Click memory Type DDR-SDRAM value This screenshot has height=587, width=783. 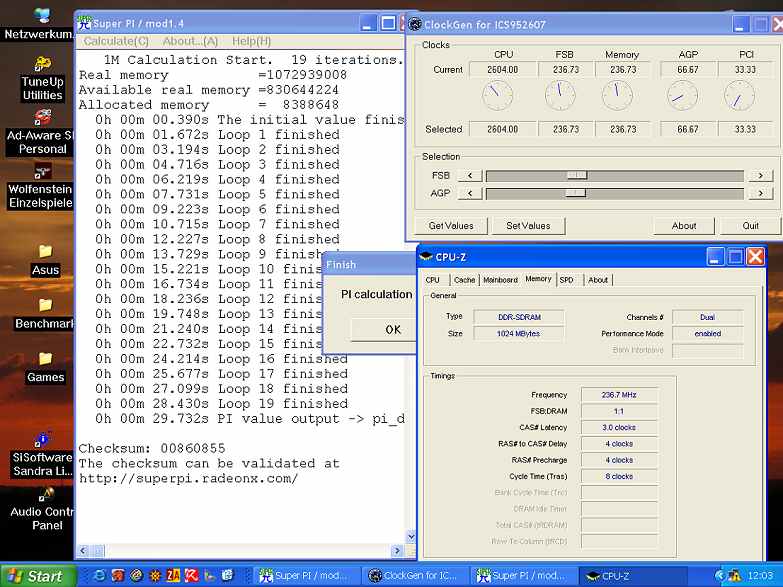(519, 317)
